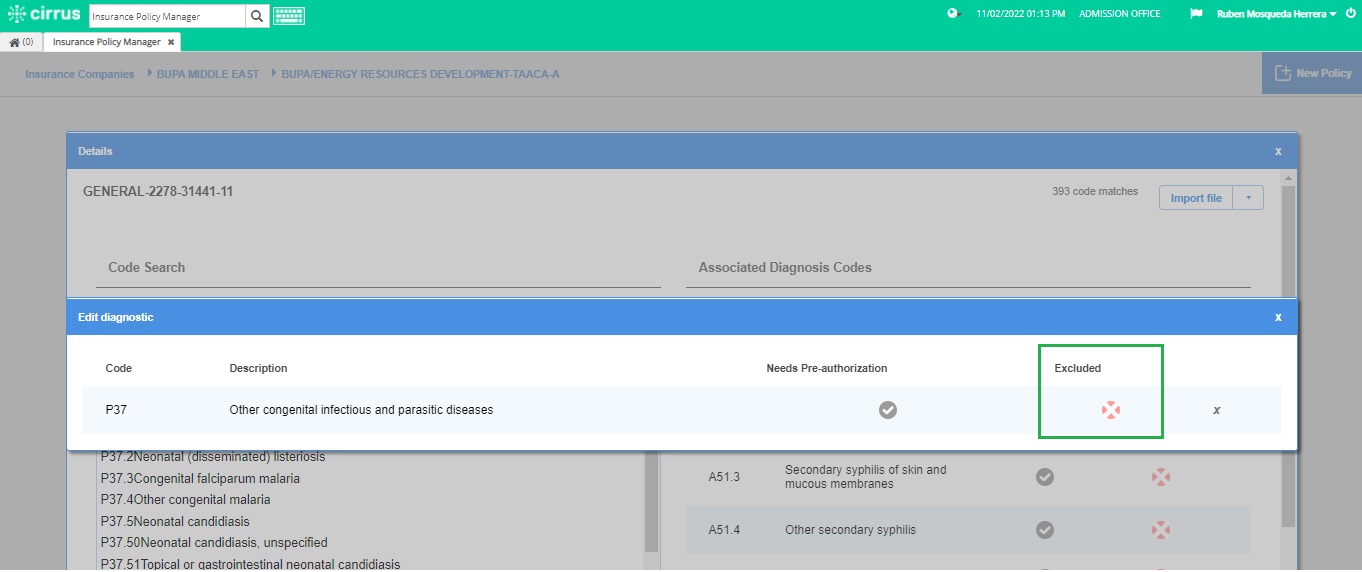Click the A51.3 code cell
The width and height of the screenshot is (1362, 572).
[x=724, y=477]
